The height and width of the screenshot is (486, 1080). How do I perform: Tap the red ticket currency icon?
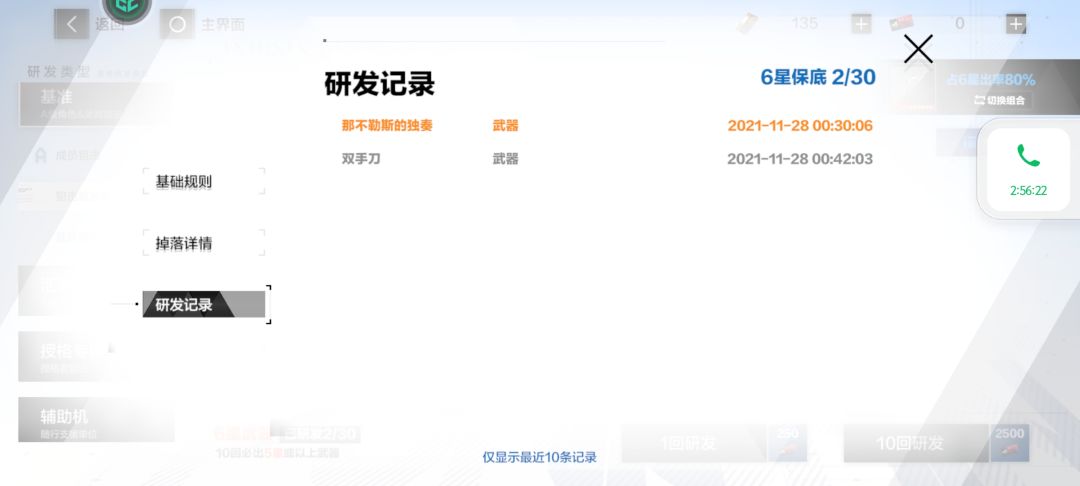901,23
